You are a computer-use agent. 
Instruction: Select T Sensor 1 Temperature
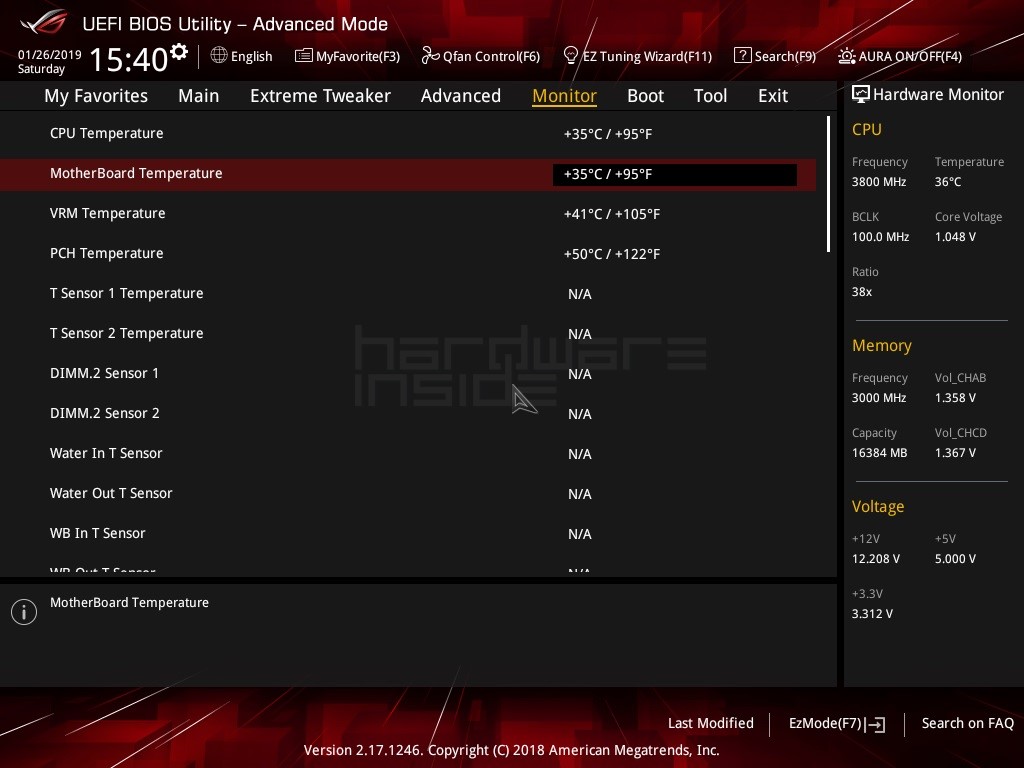(x=408, y=294)
